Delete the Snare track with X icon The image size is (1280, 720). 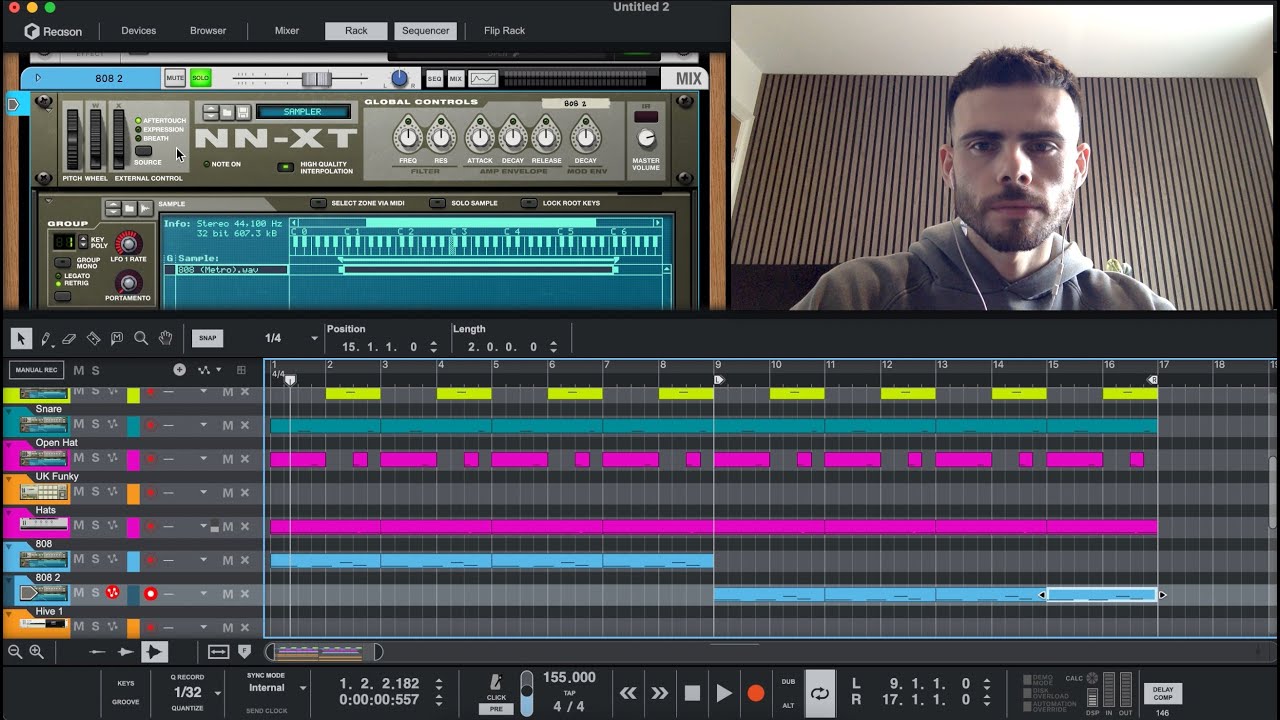(244, 425)
